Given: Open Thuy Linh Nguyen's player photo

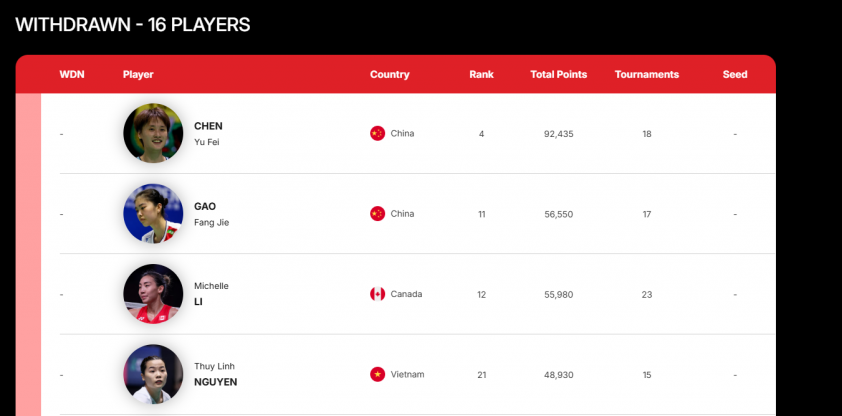Looking at the screenshot, I should (153, 374).
